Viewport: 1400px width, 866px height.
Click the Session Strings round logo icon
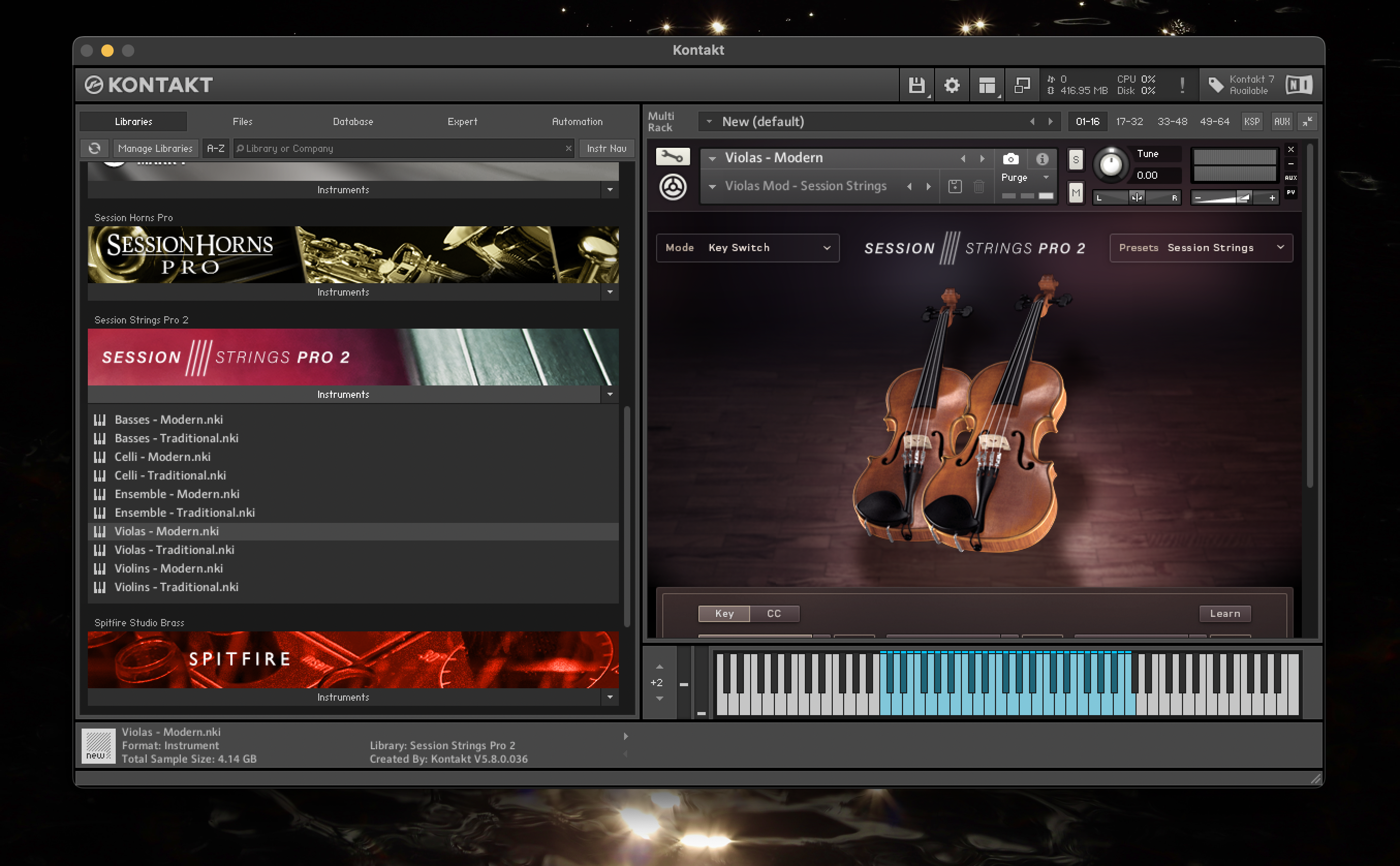(673, 187)
